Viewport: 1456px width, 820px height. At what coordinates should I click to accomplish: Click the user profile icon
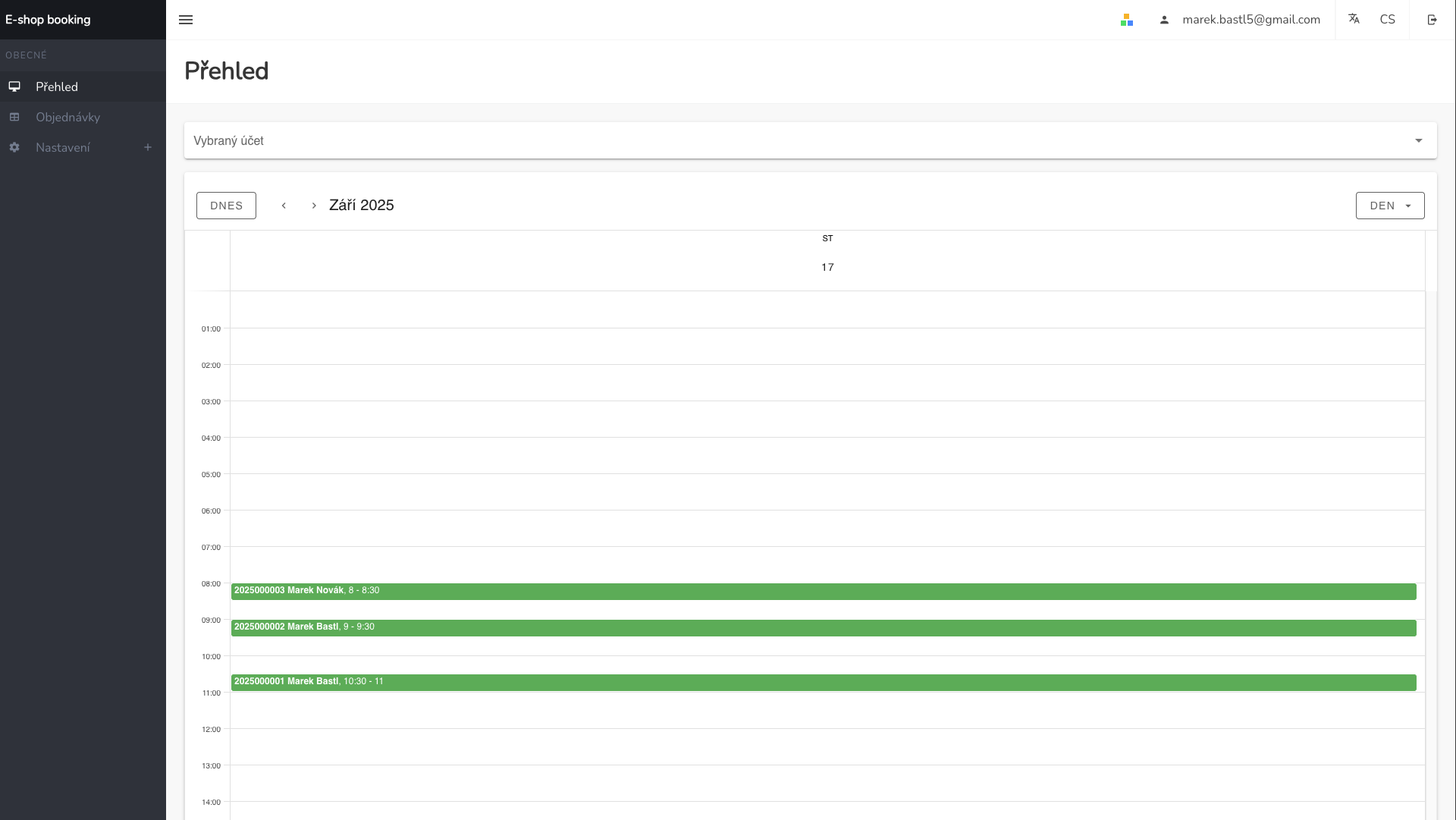pyautogui.click(x=1164, y=20)
